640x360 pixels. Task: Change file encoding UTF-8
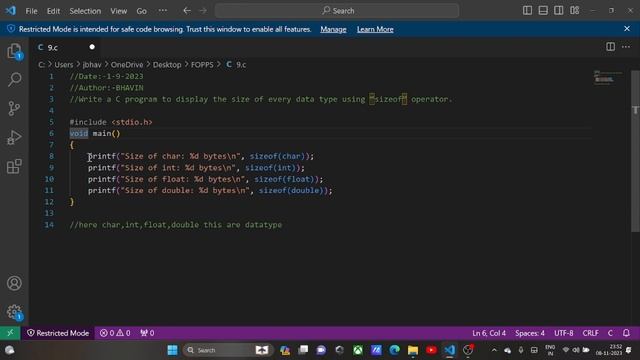(x=564, y=333)
